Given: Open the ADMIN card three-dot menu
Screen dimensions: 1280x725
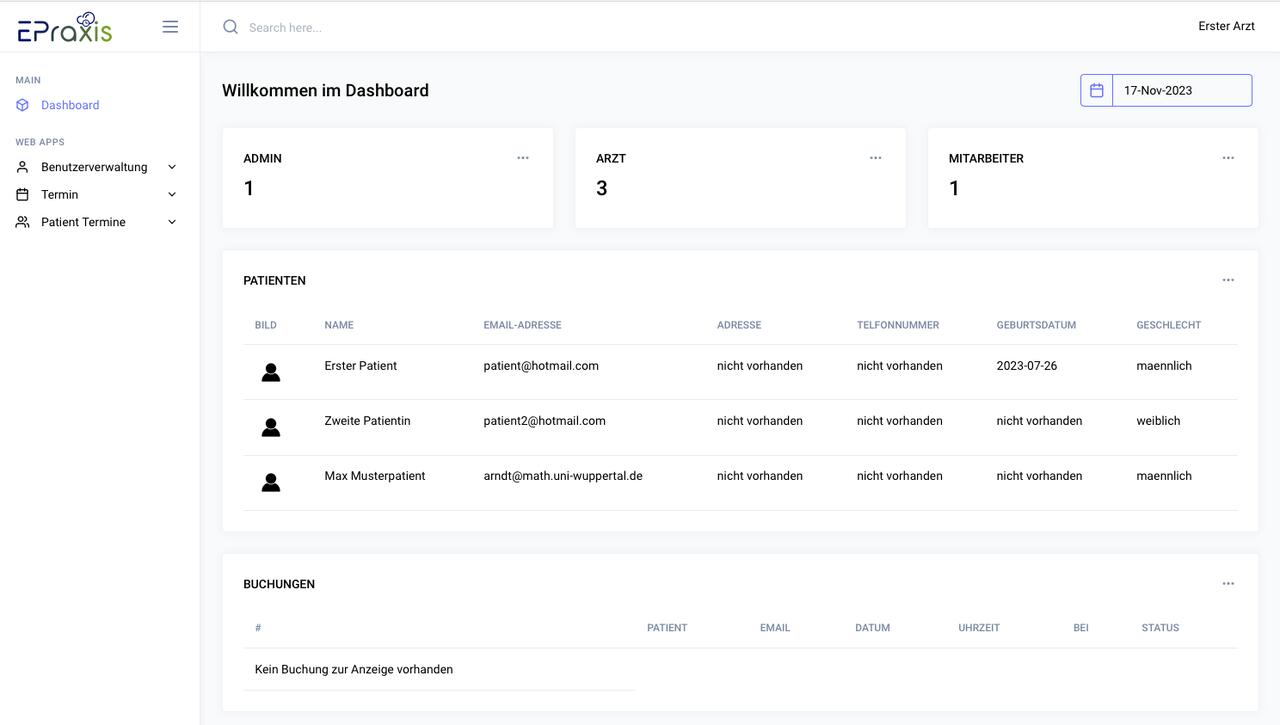Looking at the screenshot, I should pos(523,158).
